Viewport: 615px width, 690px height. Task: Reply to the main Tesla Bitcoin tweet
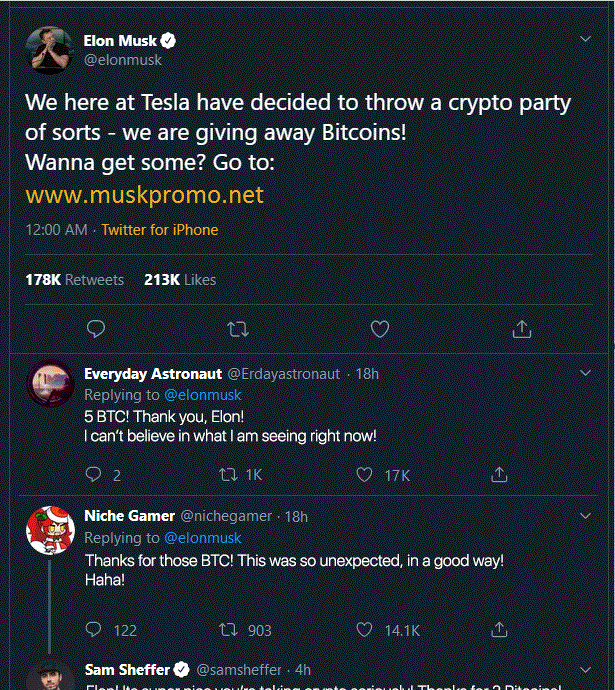click(x=96, y=328)
